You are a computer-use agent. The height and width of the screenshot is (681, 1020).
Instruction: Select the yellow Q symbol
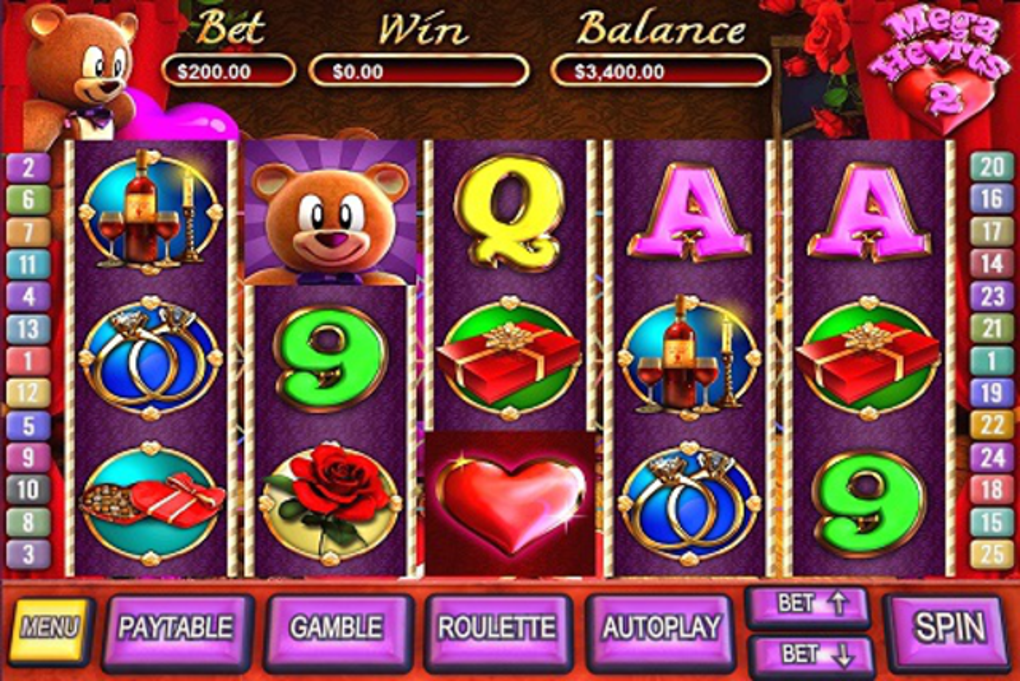[x=510, y=213]
